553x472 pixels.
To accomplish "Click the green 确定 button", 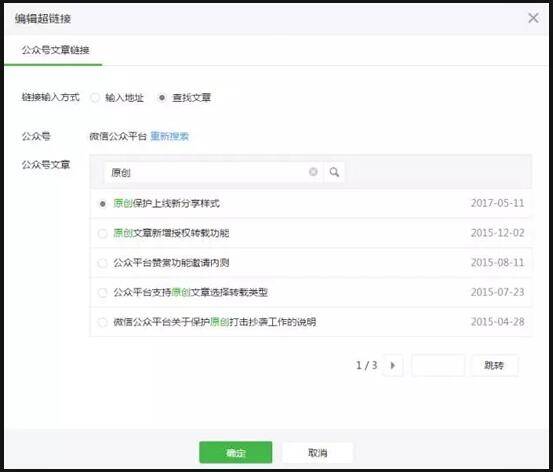I will [x=236, y=452].
